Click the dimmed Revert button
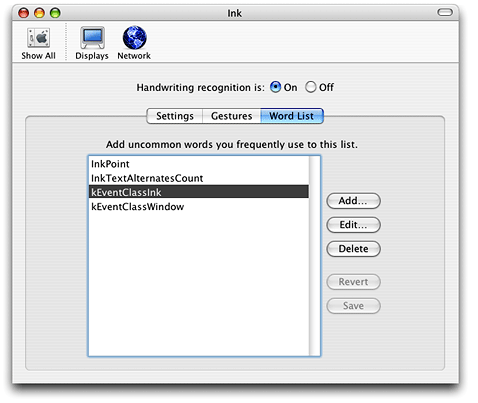Viewport: 478px width, 403px height. pyautogui.click(x=353, y=282)
